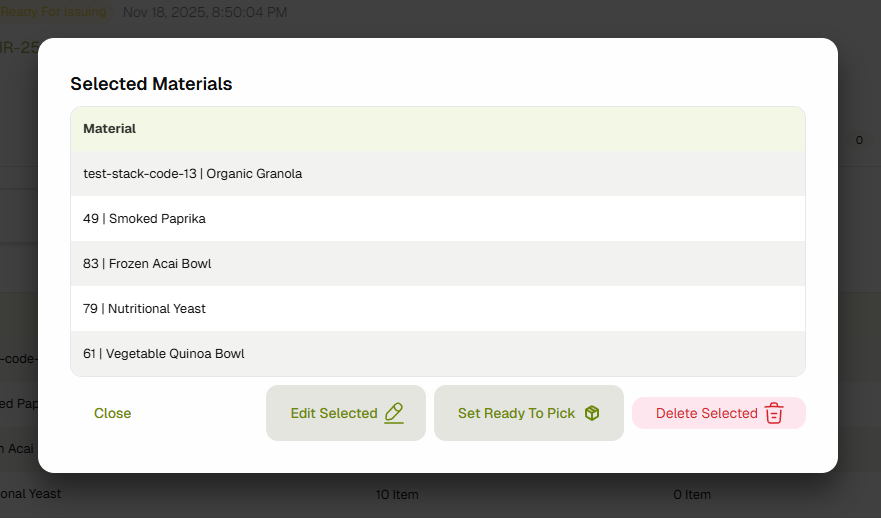
Task: Click the Ready For Issuing status badge
Action: (x=53, y=12)
